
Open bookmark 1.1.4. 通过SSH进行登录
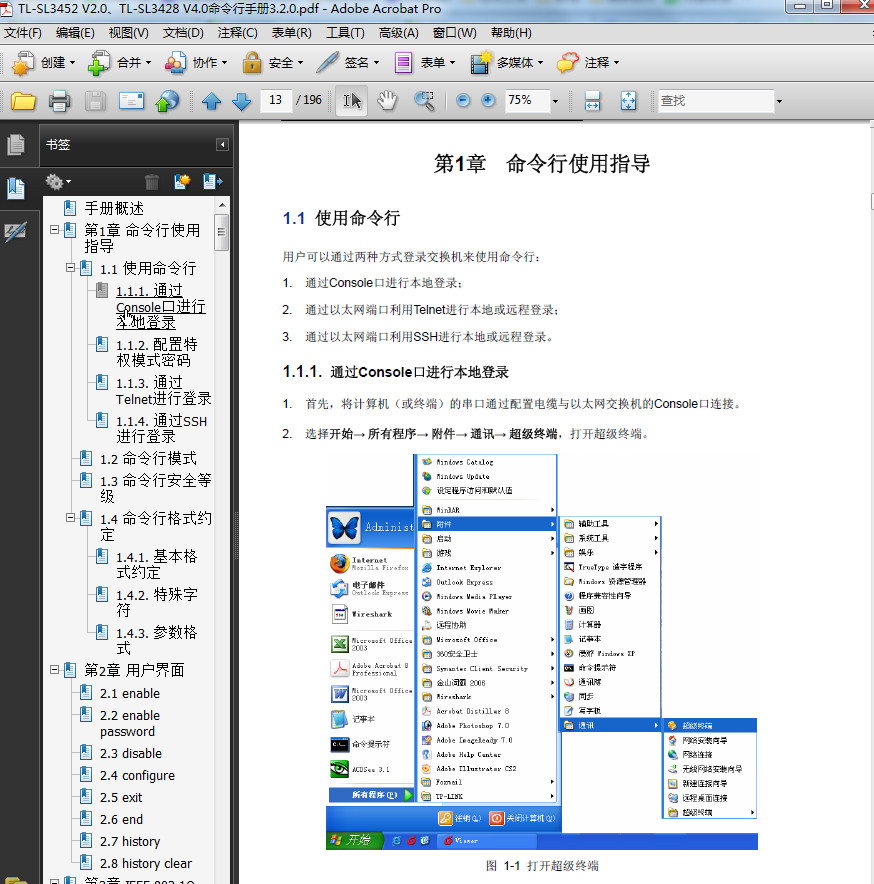161,428
